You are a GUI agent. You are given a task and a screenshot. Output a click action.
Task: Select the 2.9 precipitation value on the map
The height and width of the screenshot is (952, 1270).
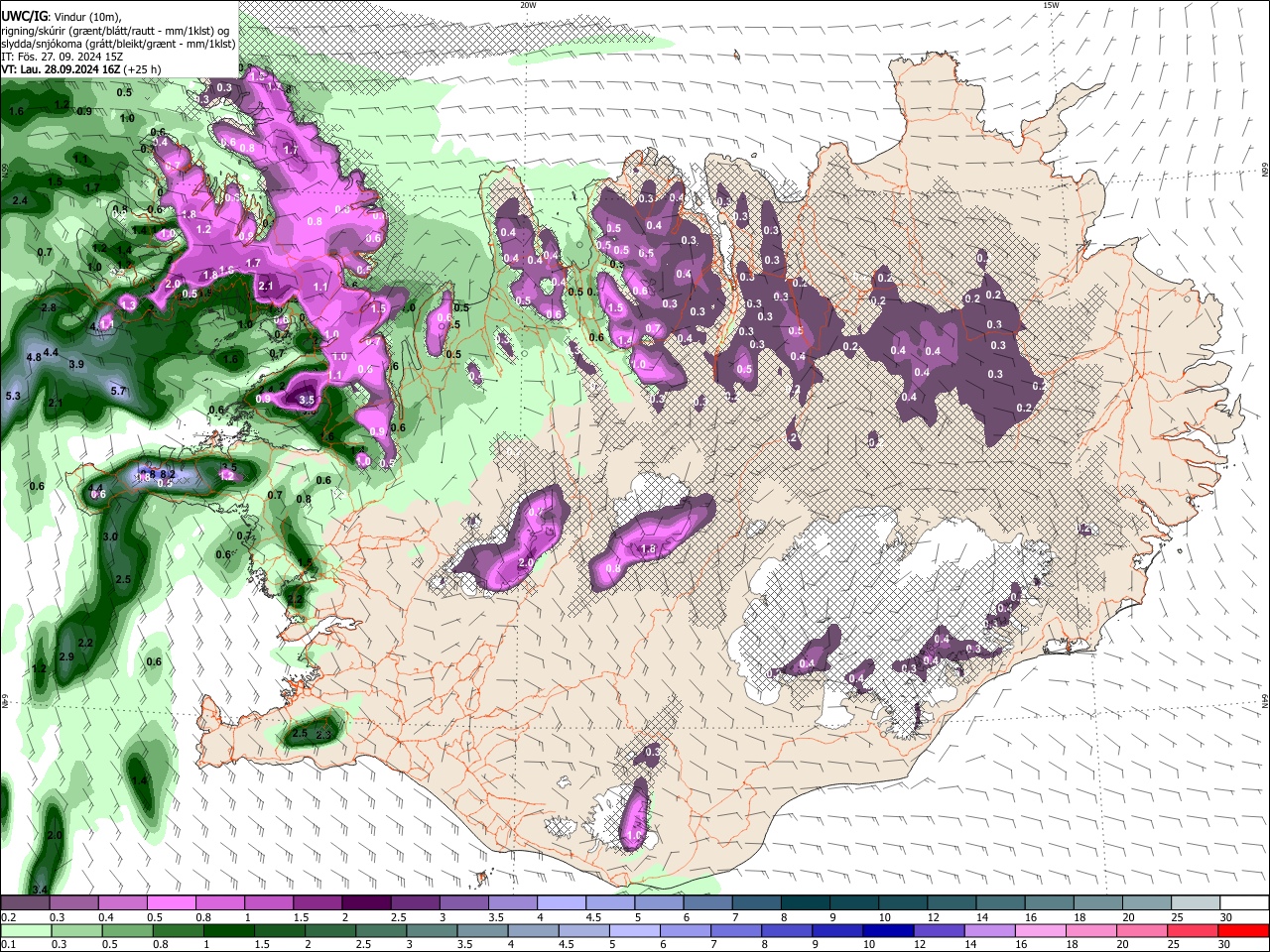point(66,656)
